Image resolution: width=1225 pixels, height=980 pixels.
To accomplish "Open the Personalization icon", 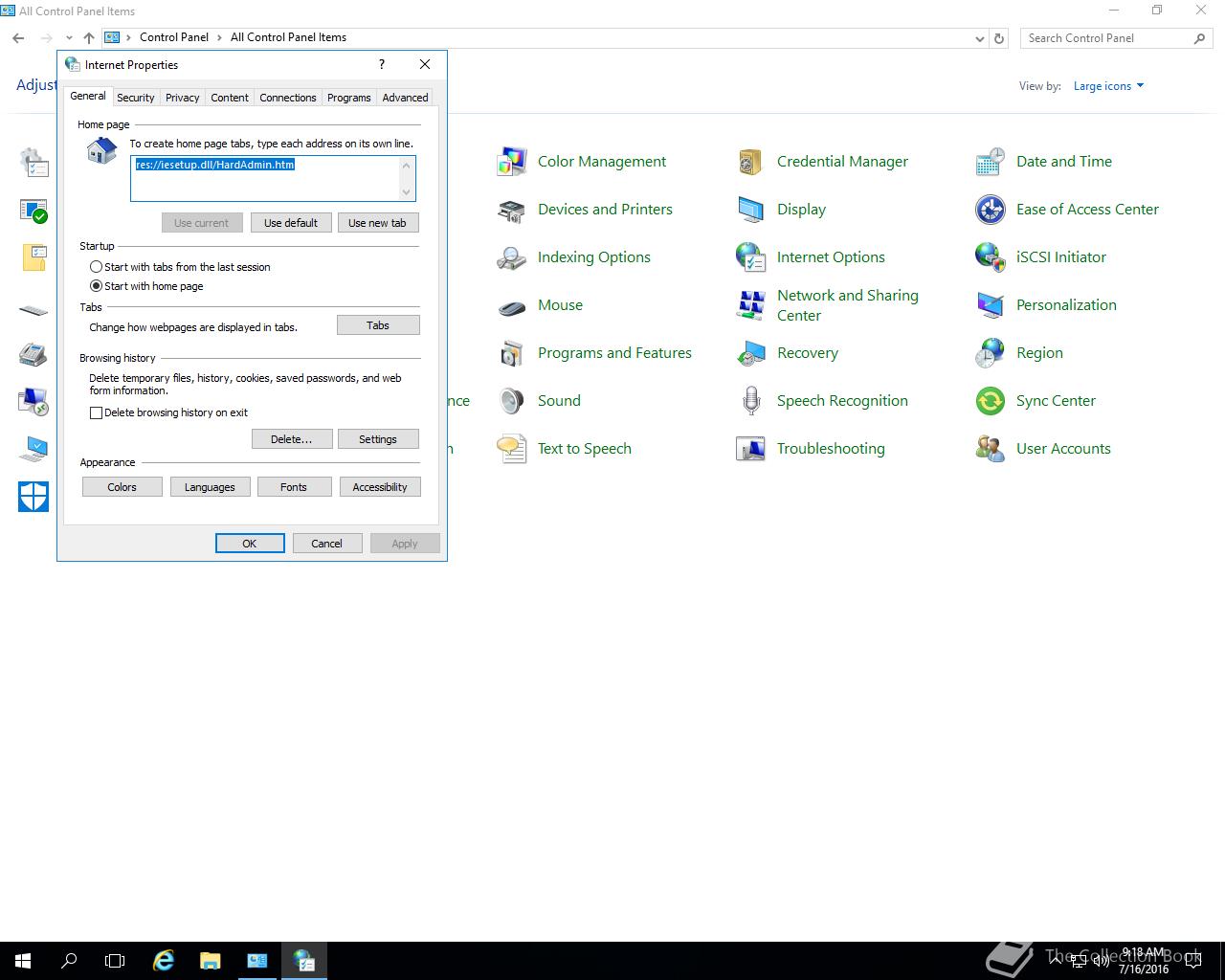I will [991, 305].
